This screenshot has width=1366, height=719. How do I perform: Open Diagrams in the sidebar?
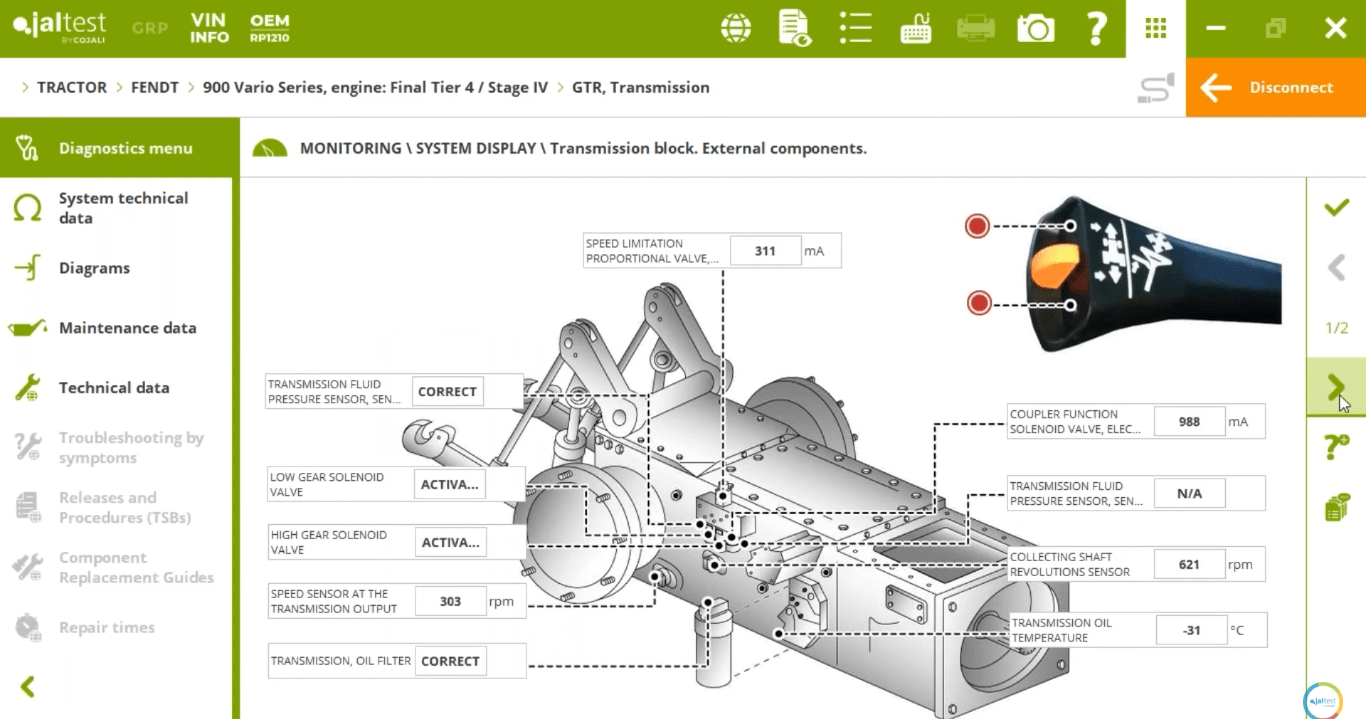point(94,268)
